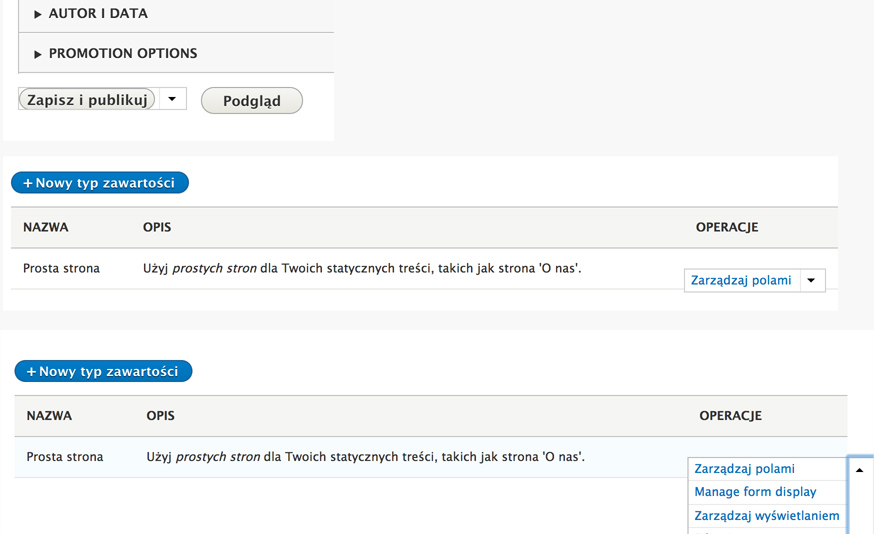Expand the PROMOTION OPTIONS section

[x=122, y=54]
